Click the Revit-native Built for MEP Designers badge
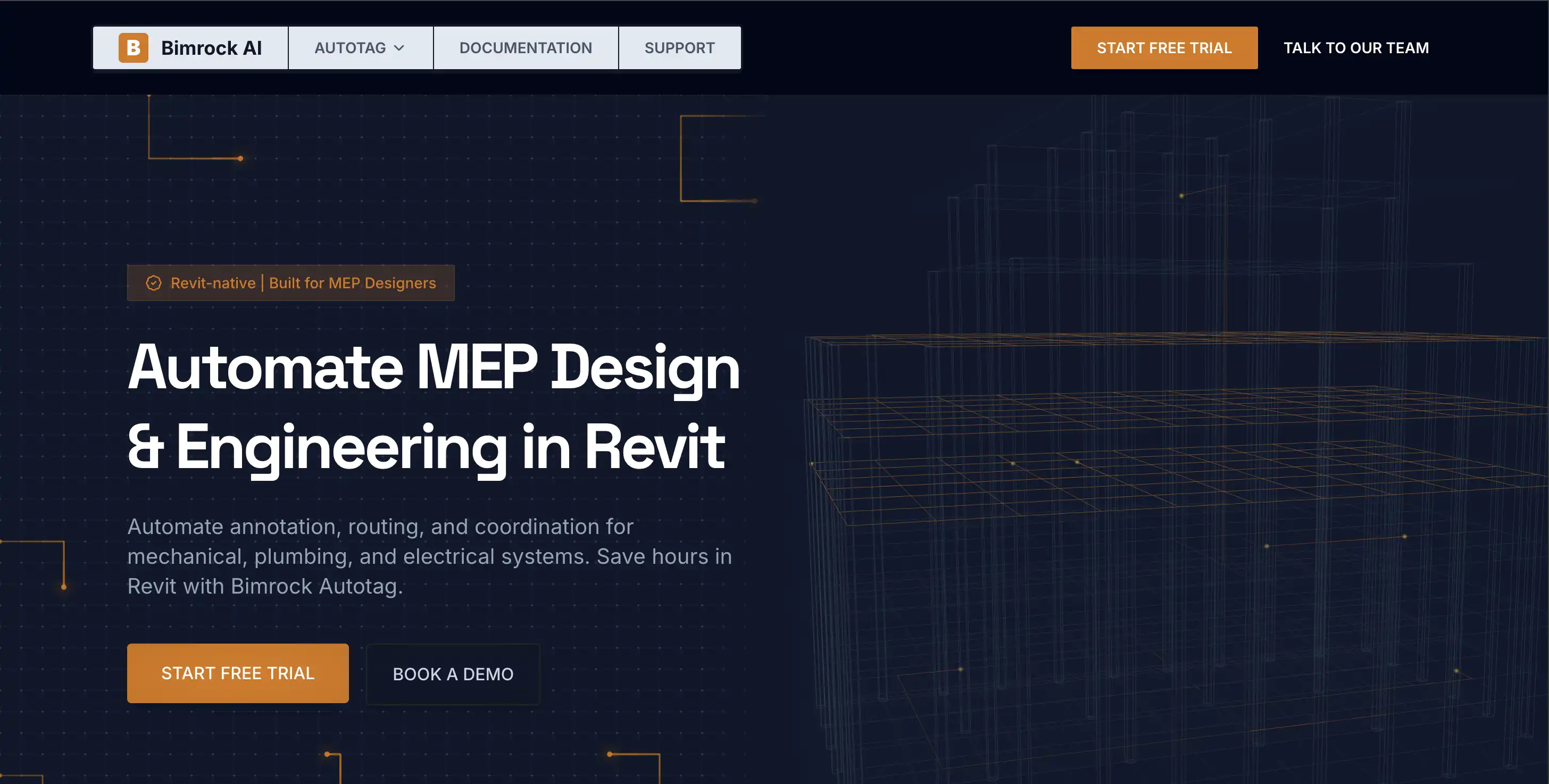Viewport: 1549px width, 784px height. coord(291,282)
